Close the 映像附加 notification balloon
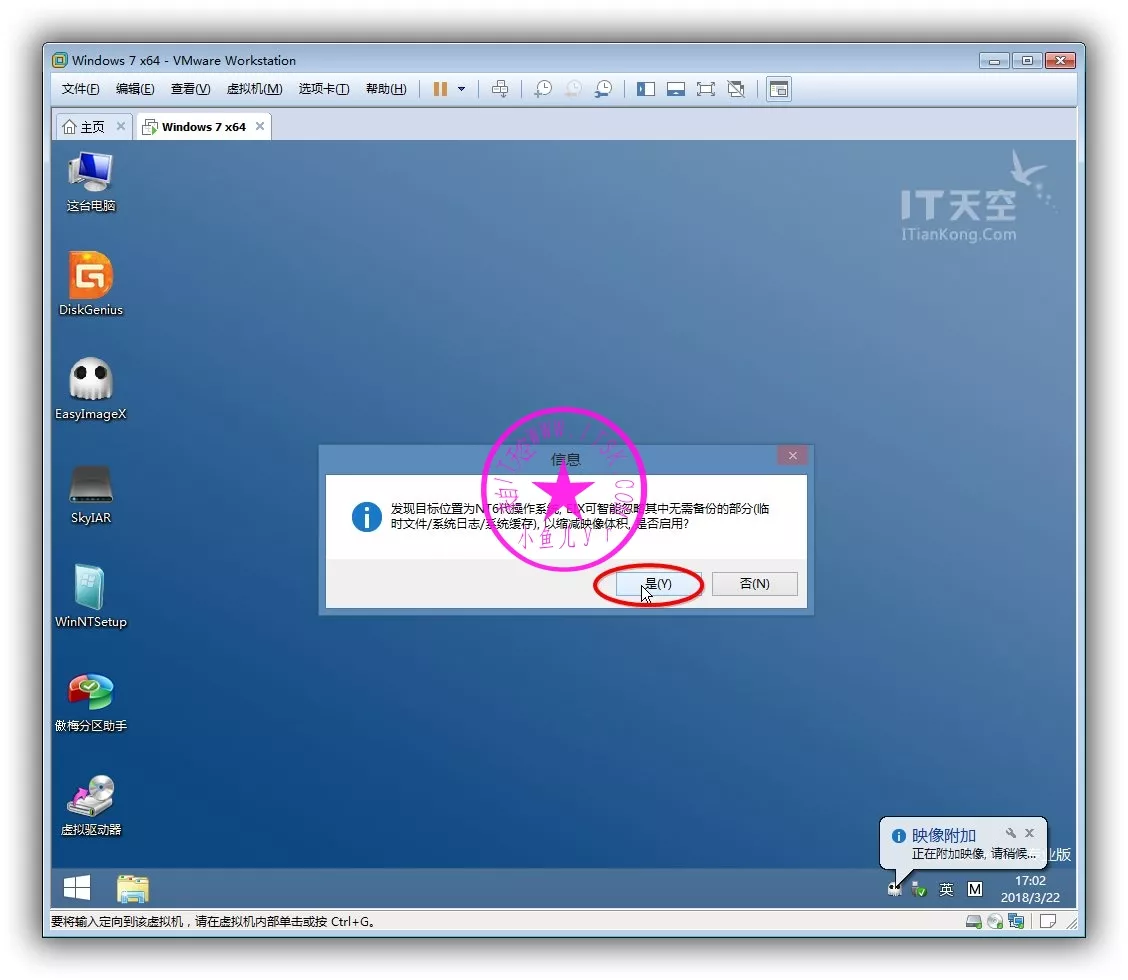 tap(1031, 832)
